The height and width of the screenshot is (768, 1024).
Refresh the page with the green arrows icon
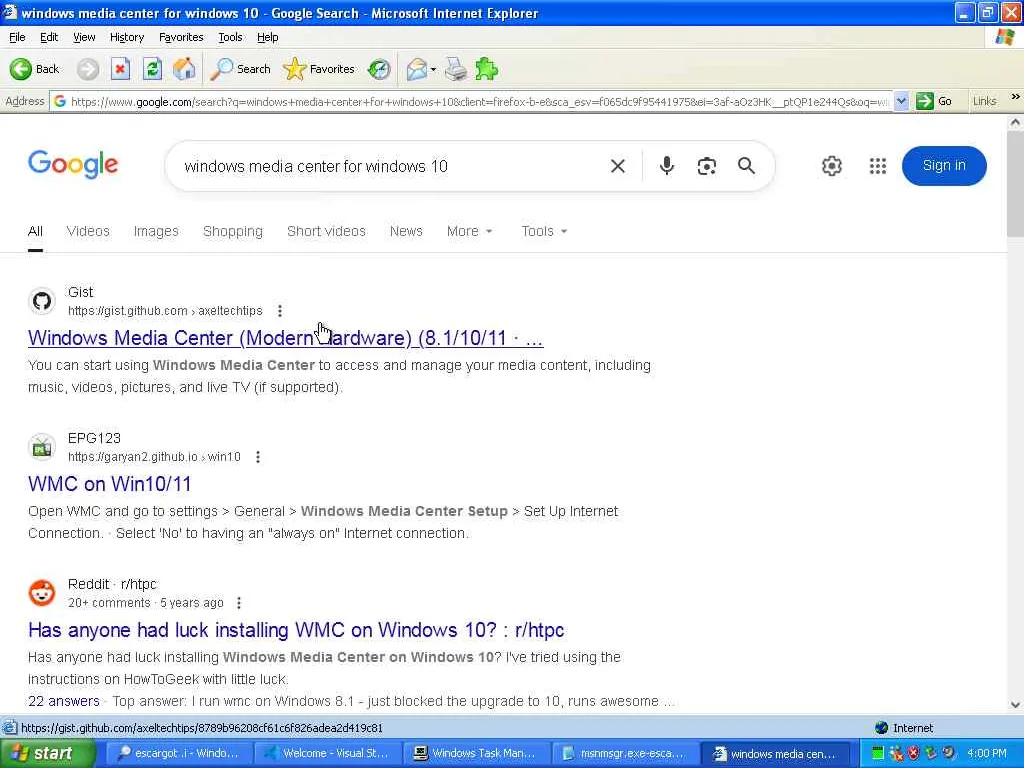pos(152,69)
